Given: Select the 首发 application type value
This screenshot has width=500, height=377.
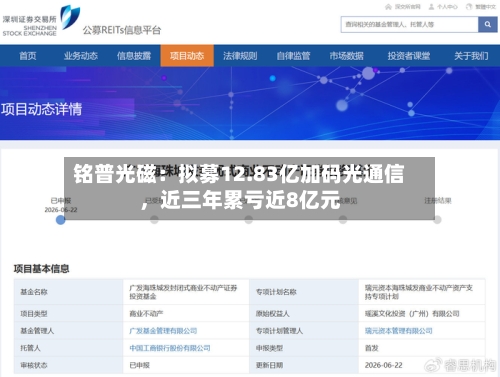Looking at the screenshot, I should coord(372,348).
